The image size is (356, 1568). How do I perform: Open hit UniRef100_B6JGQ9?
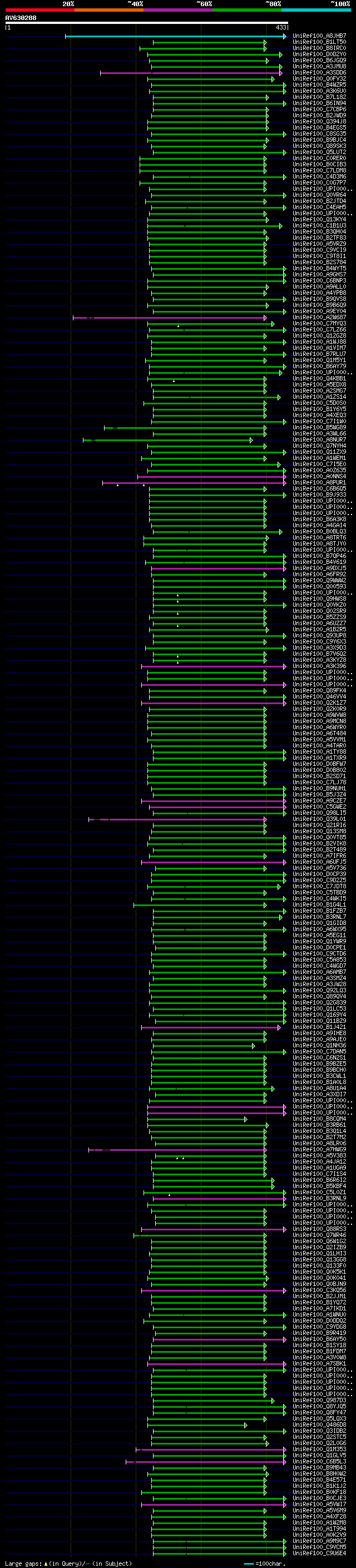pyautogui.click(x=319, y=61)
